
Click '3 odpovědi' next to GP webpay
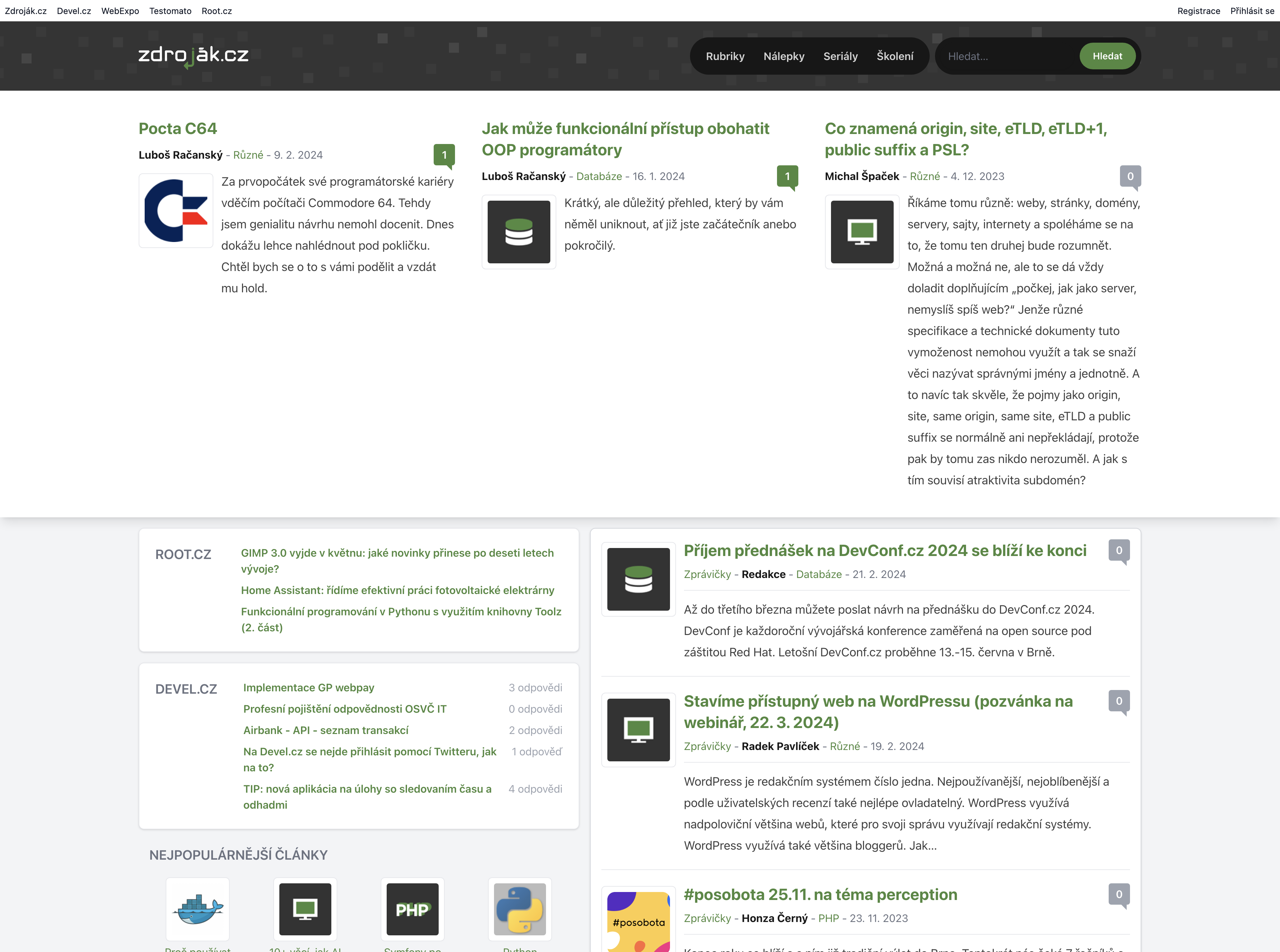point(535,687)
